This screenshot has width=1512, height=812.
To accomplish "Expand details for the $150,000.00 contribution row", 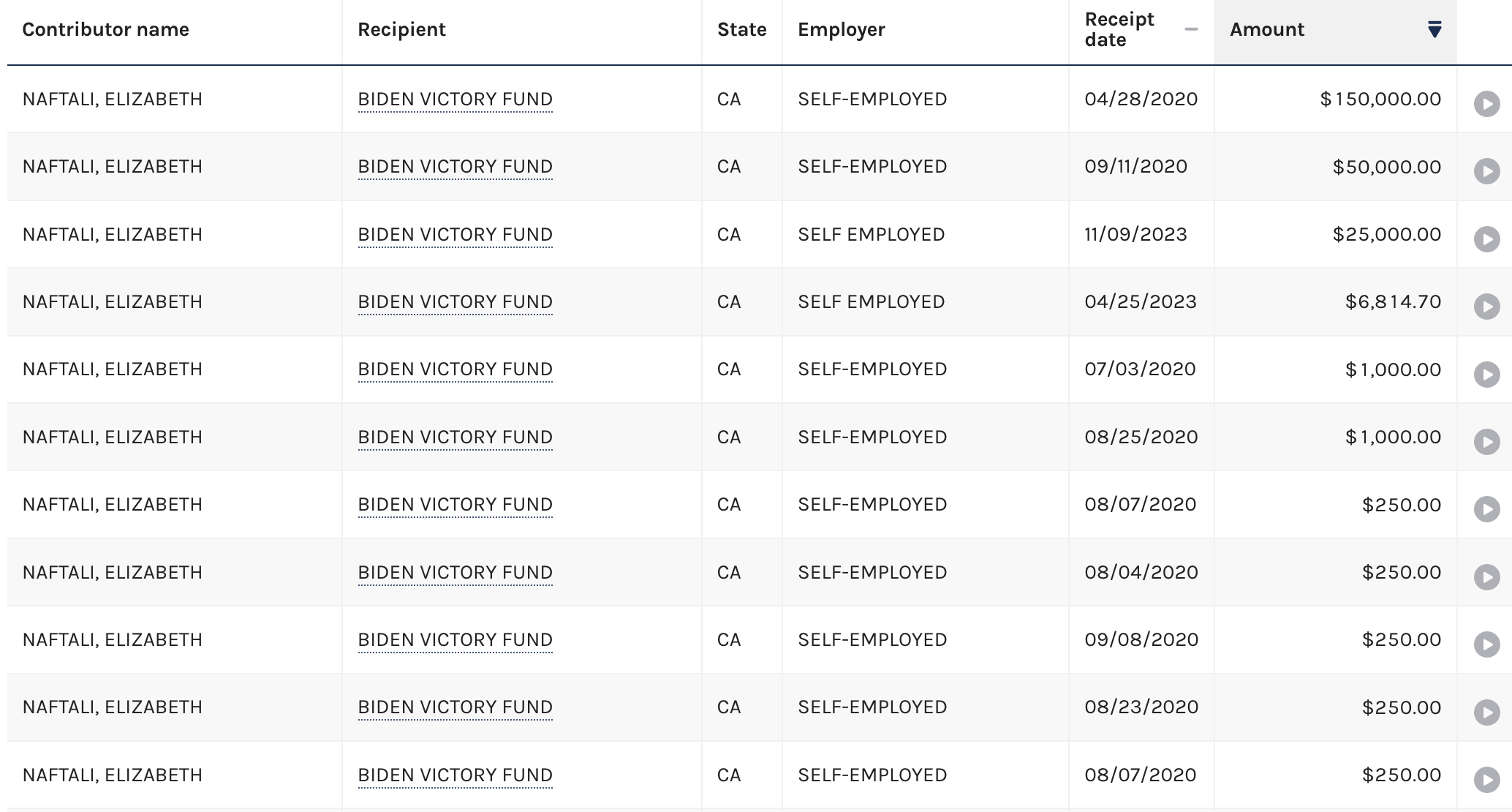I will point(1486,104).
